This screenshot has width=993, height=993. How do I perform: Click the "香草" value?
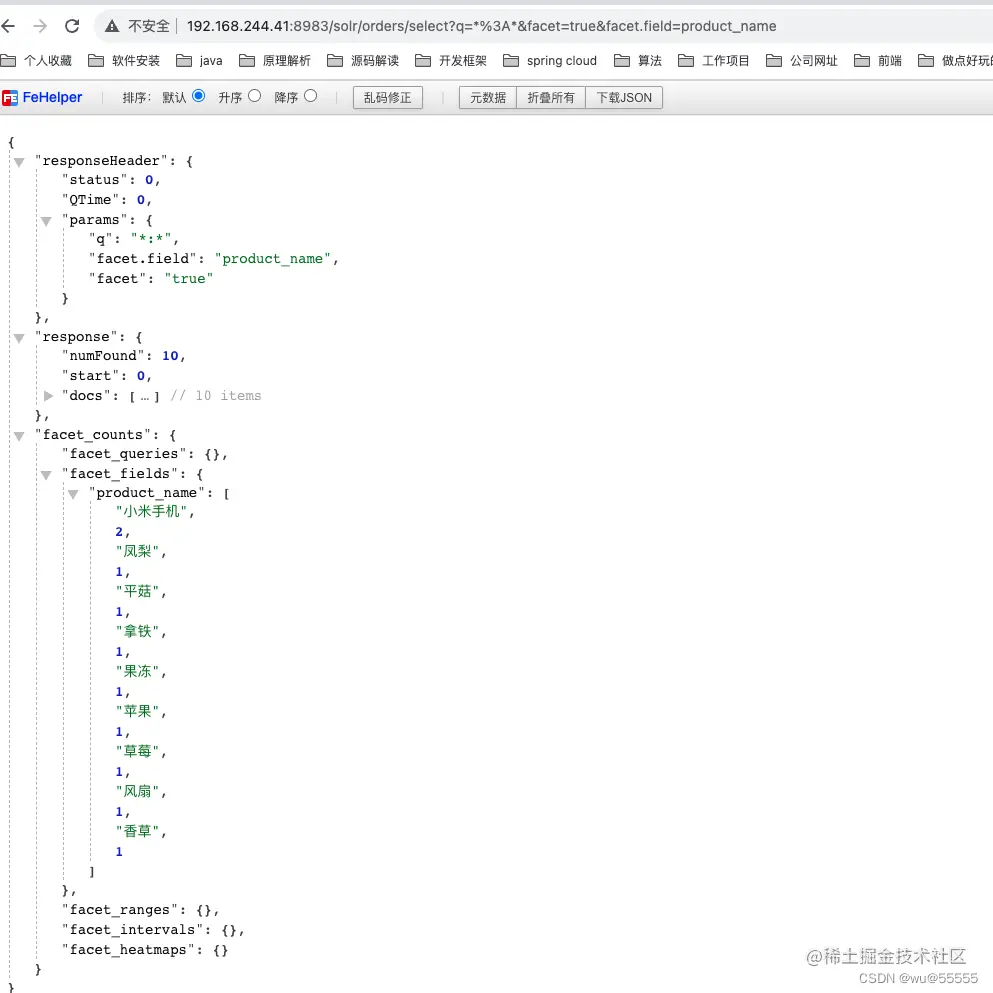click(137, 830)
